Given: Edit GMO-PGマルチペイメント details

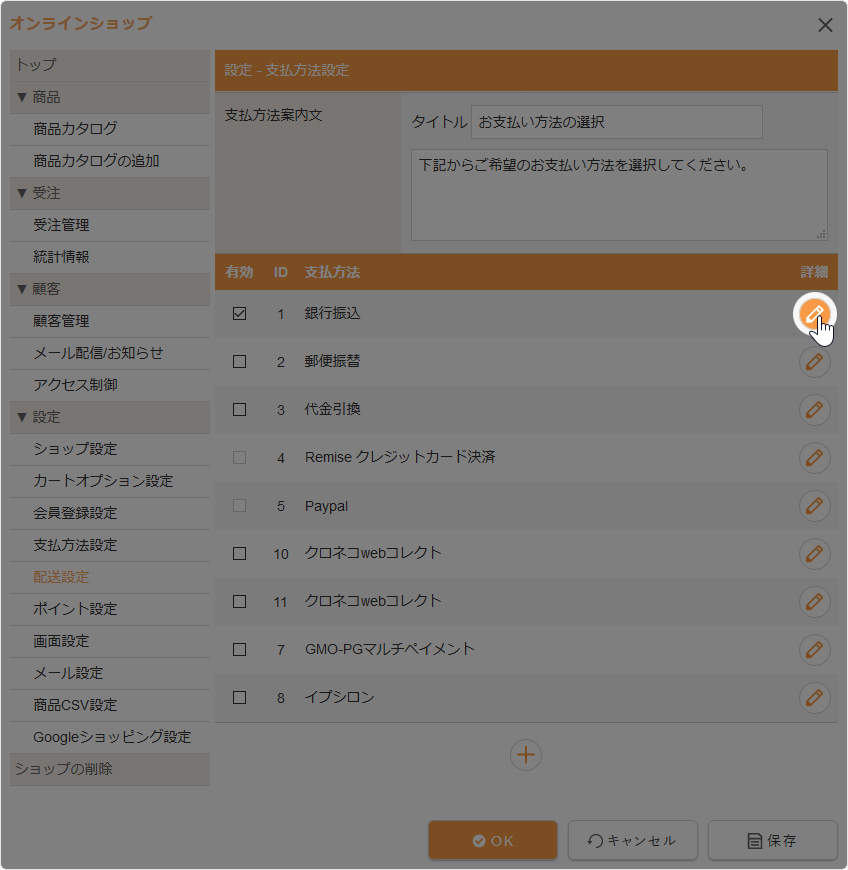Looking at the screenshot, I should point(815,650).
